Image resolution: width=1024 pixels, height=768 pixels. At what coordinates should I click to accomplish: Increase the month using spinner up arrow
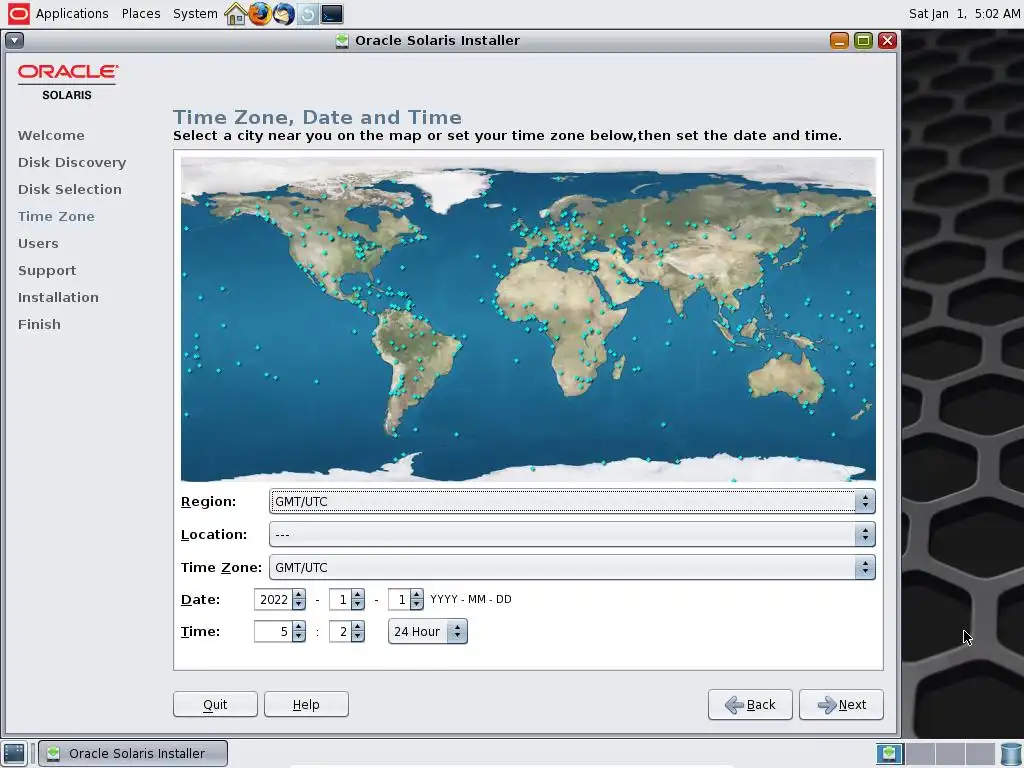click(357, 594)
